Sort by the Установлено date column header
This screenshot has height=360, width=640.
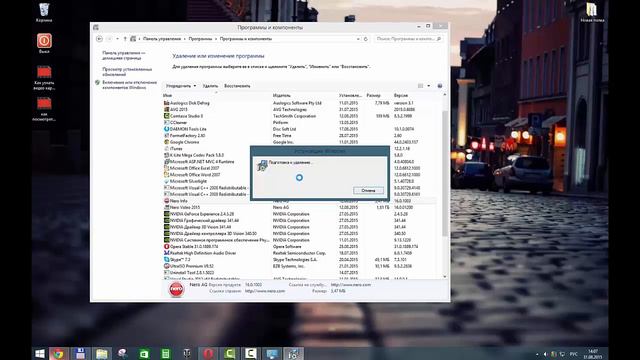[350, 96]
